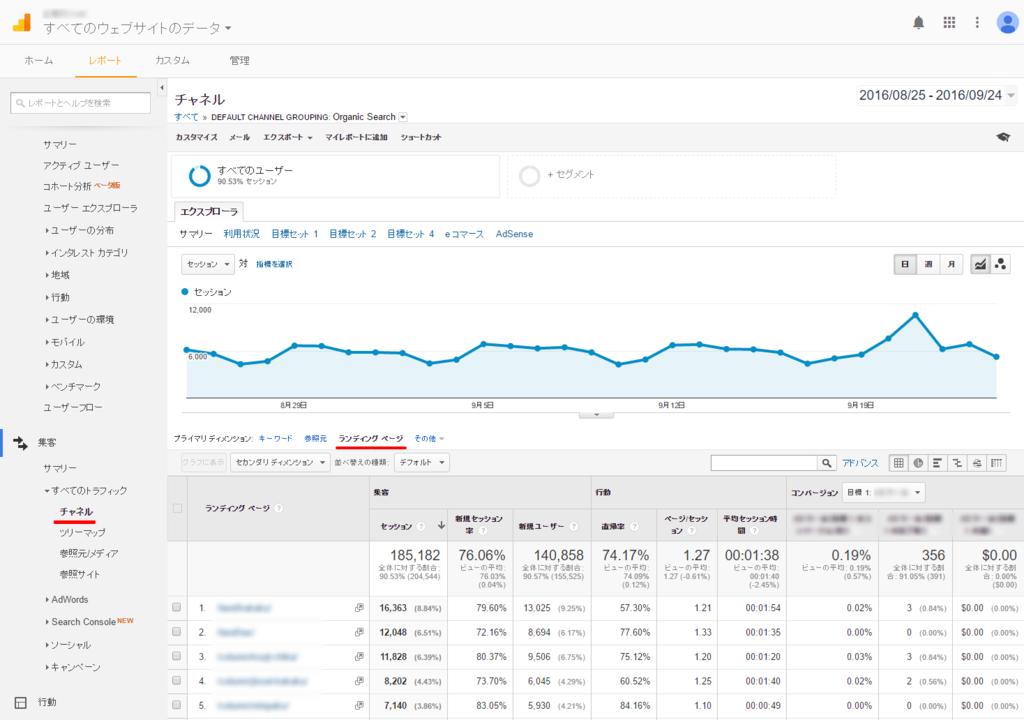Open the デフォルト sort type dropdown
Viewport: 1024px width, 720px height.
[x=422, y=463]
